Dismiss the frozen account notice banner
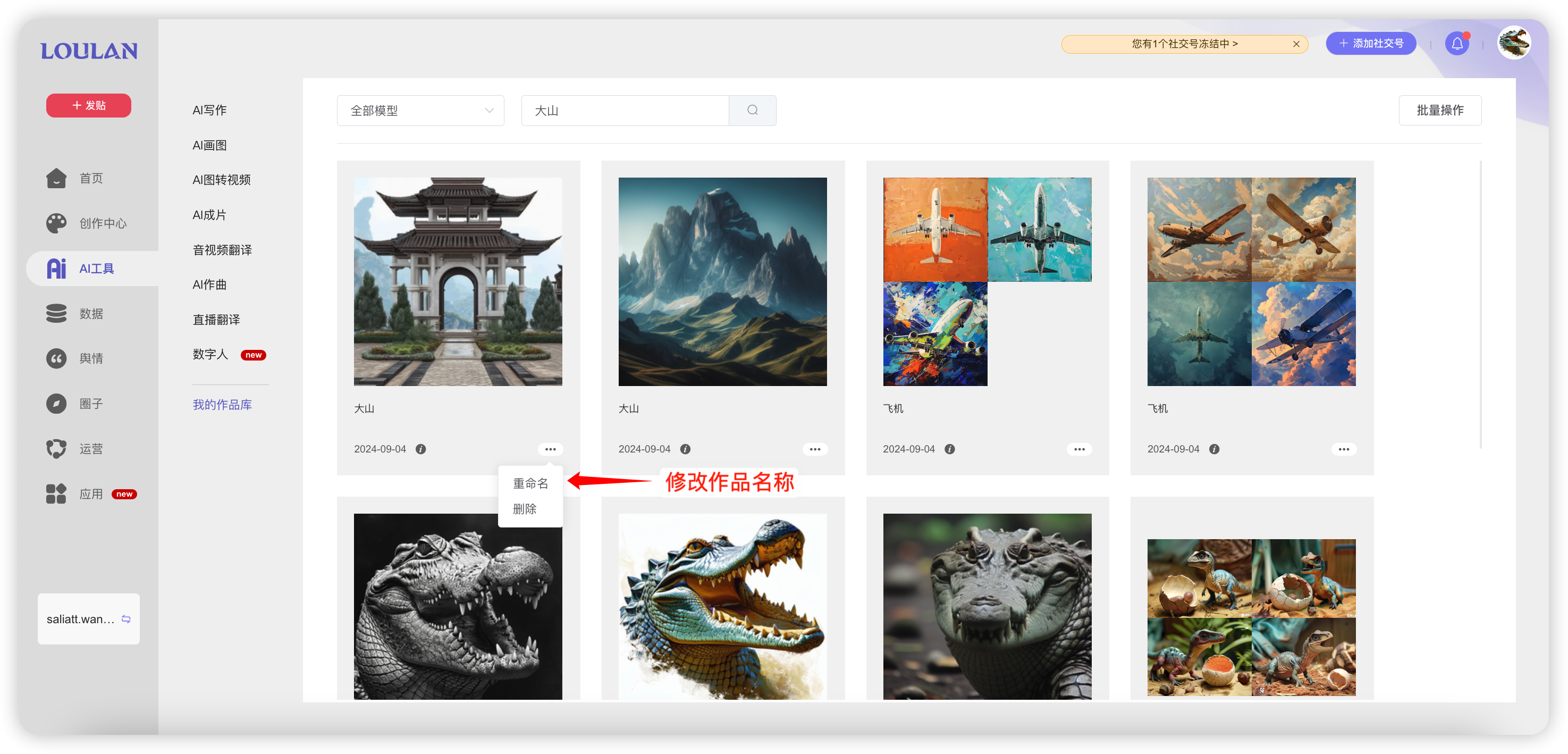Screen dimensions: 1568x754 1296,44
